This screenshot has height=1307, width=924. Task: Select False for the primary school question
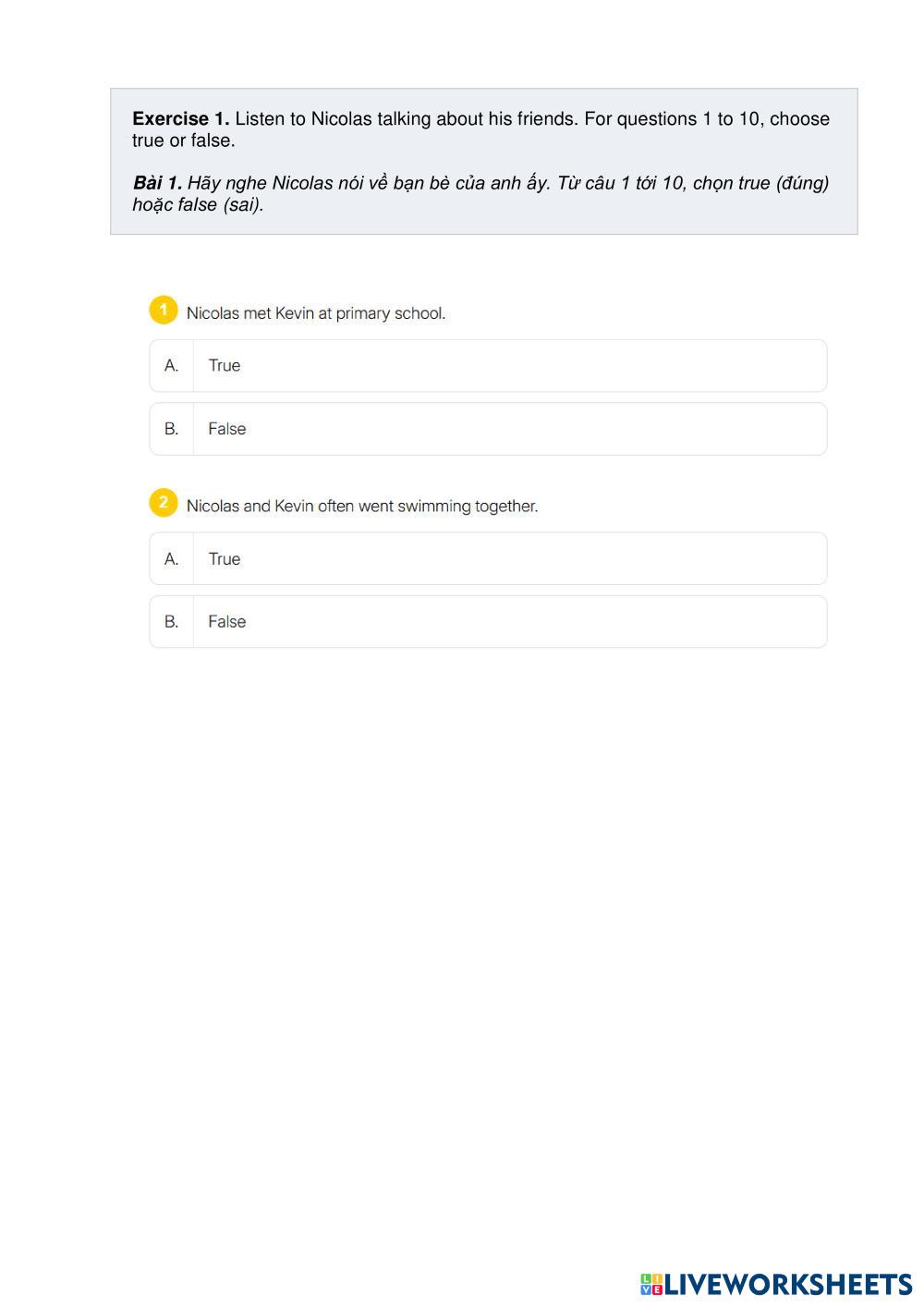click(x=488, y=429)
